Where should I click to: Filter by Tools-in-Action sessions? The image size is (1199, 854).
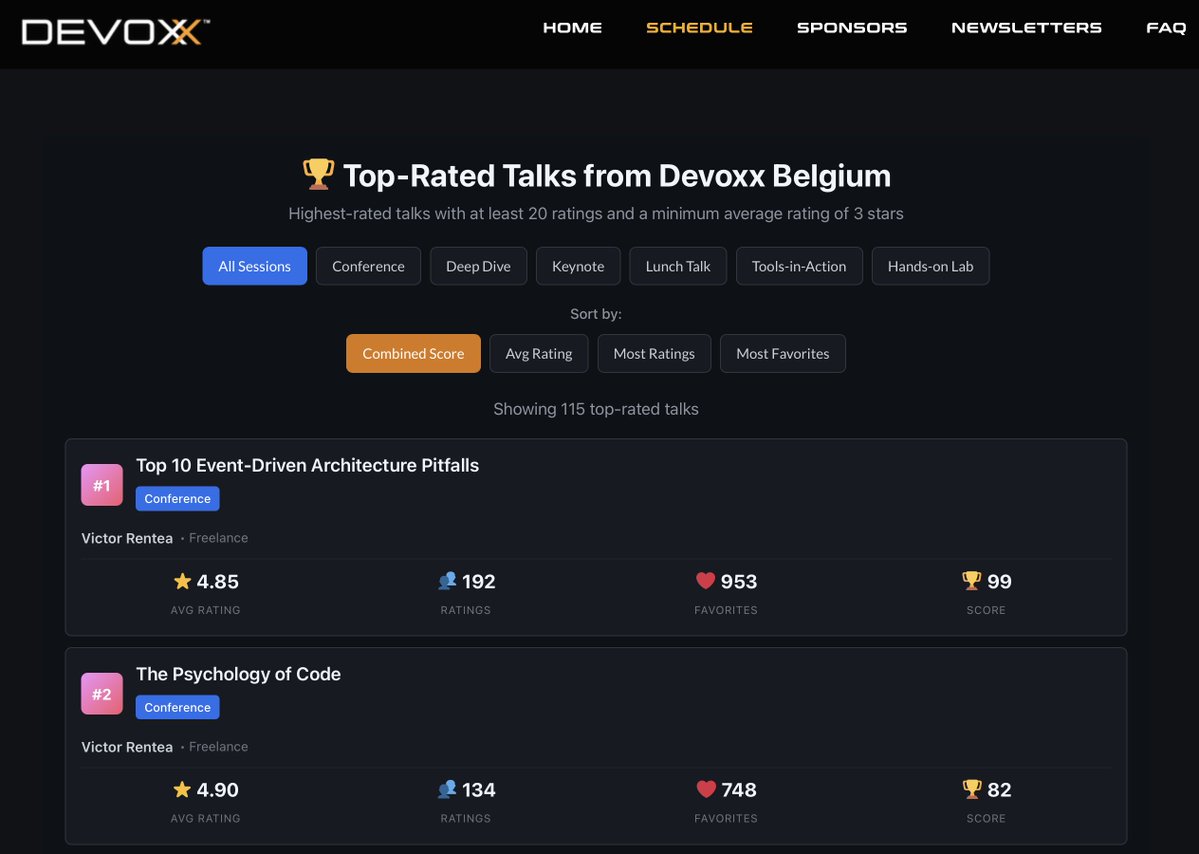click(799, 266)
